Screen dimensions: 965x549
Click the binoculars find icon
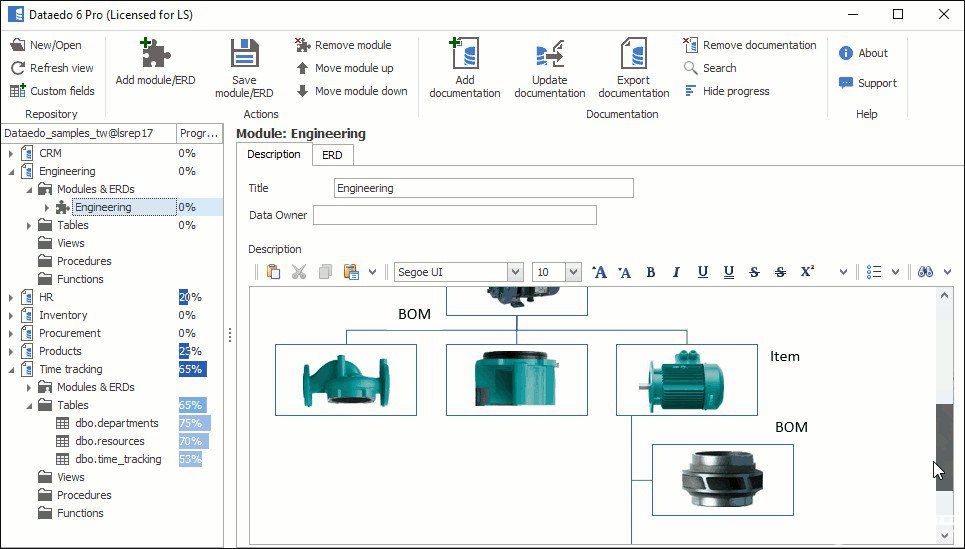pyautogui.click(x=926, y=271)
